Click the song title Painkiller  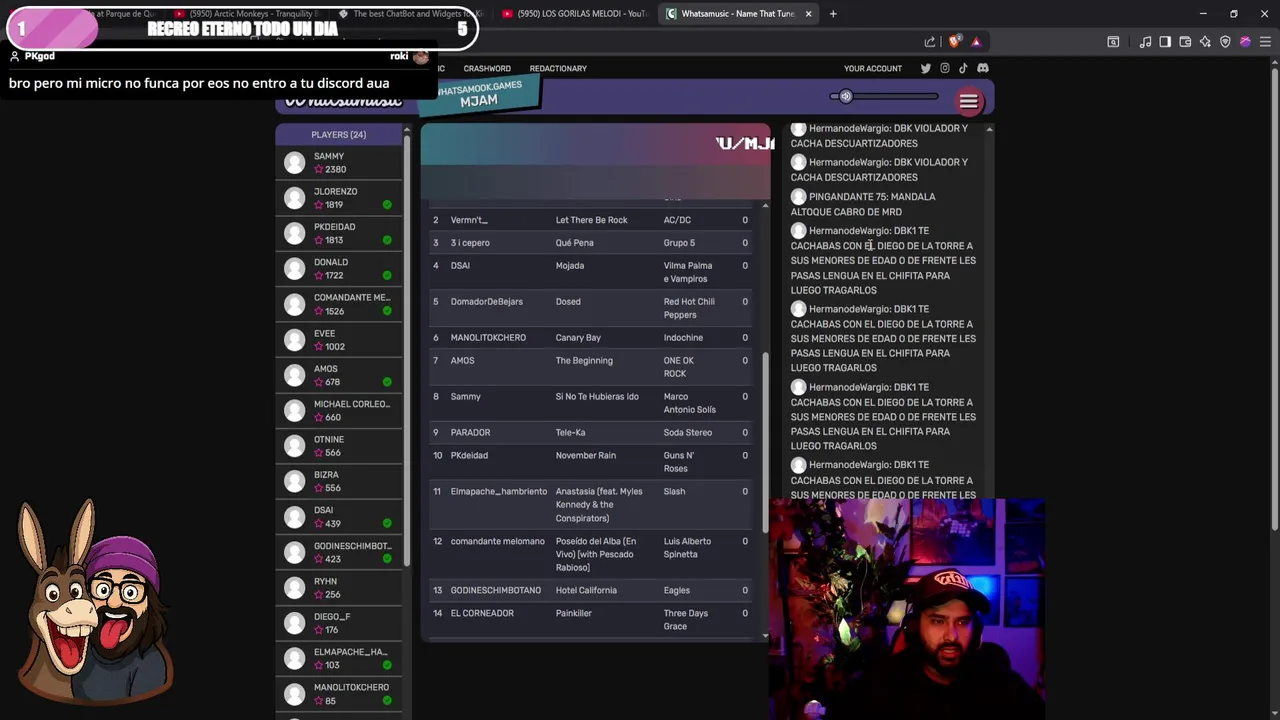[x=573, y=613]
